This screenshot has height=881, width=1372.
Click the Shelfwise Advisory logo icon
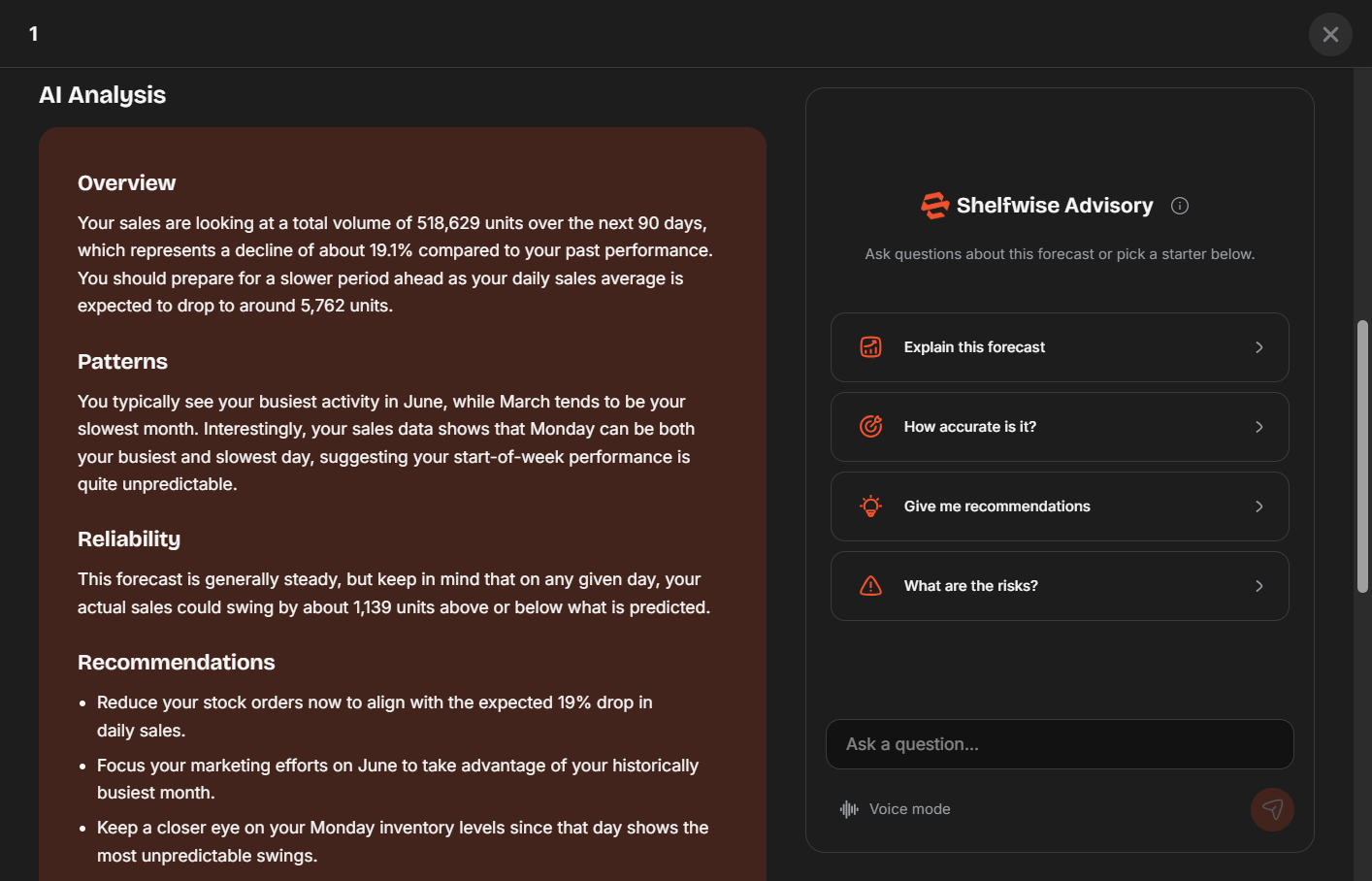934,206
